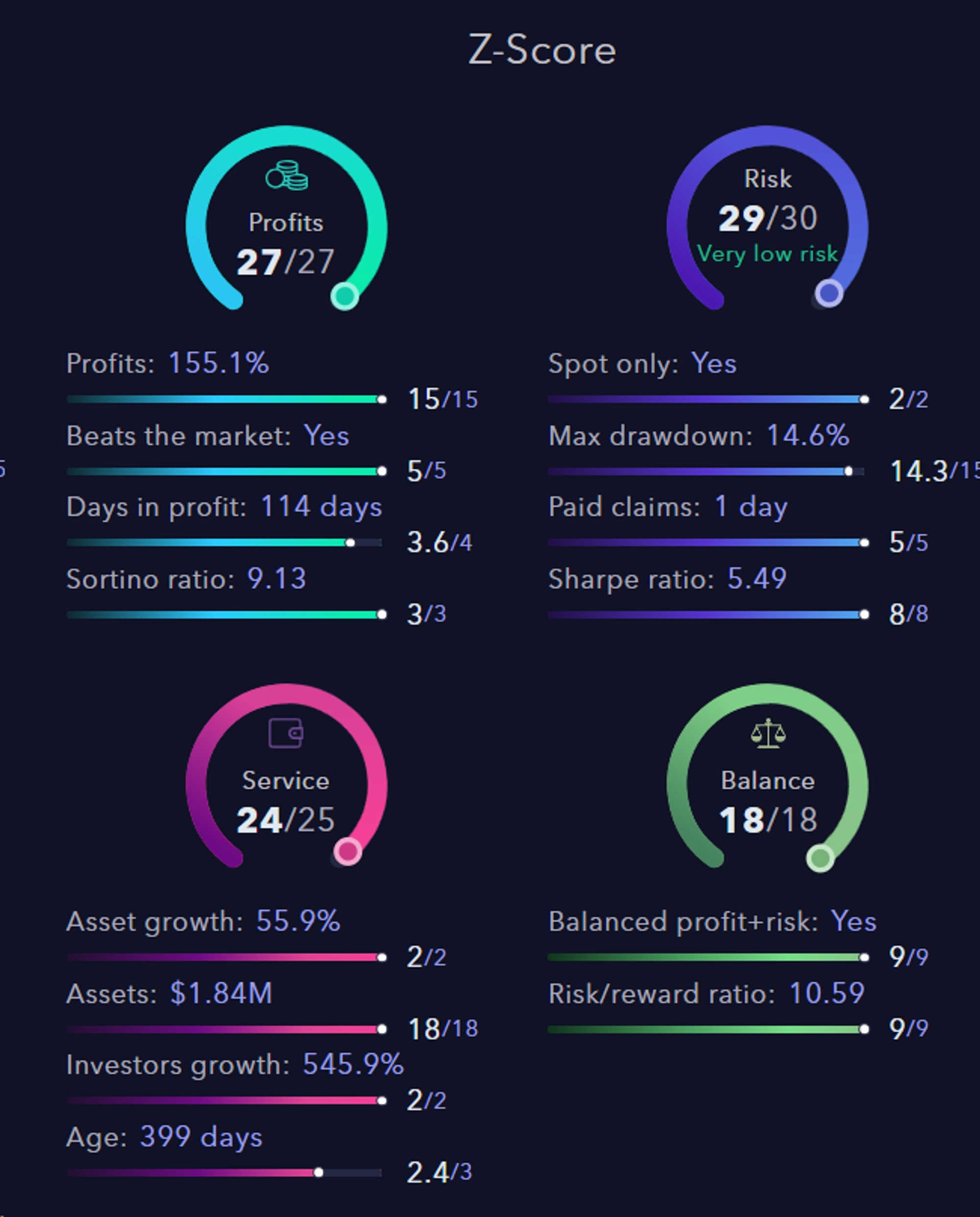Click the blue knob on Risk gauge
The width and height of the screenshot is (980, 1217).
click(829, 294)
